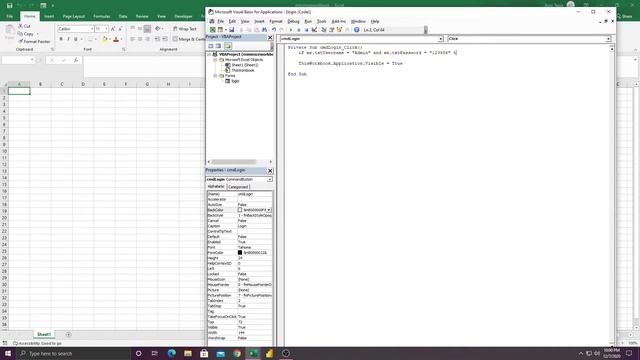This screenshot has width=640, height=360.
Task: Click View Object icon in Project pane
Action: point(218,46)
